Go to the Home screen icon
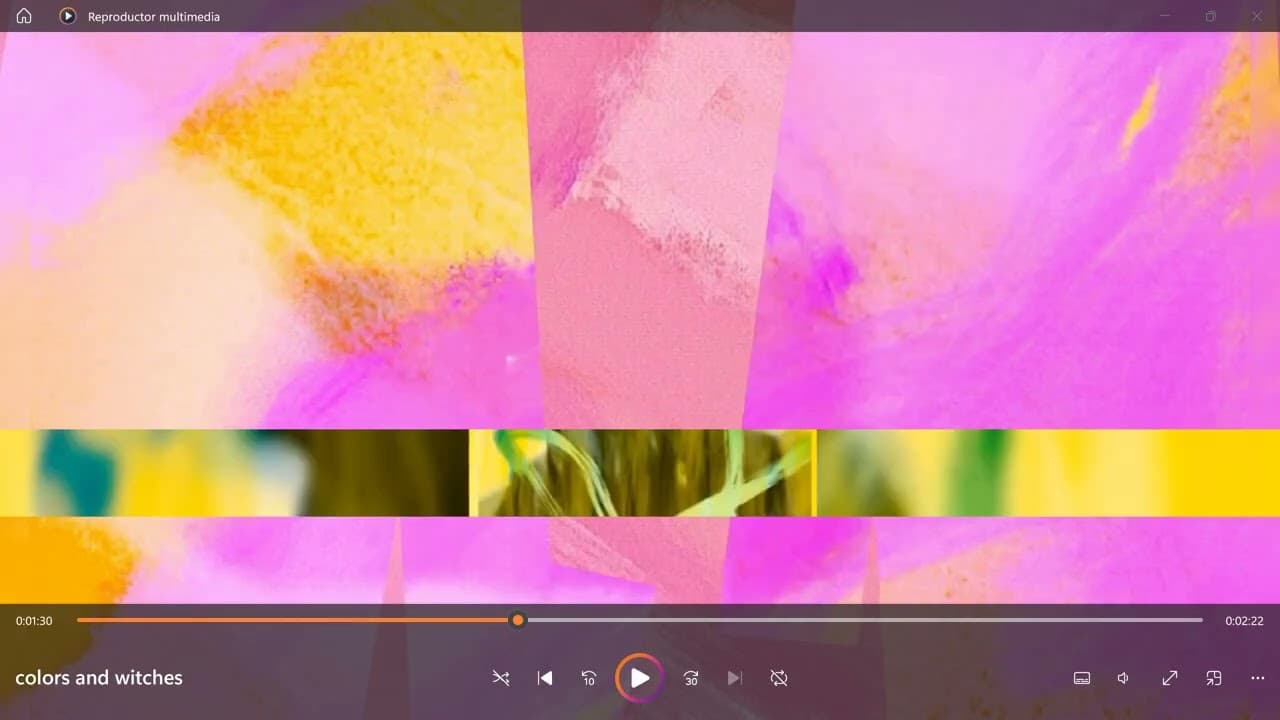This screenshot has height=720, width=1280. 24,16
